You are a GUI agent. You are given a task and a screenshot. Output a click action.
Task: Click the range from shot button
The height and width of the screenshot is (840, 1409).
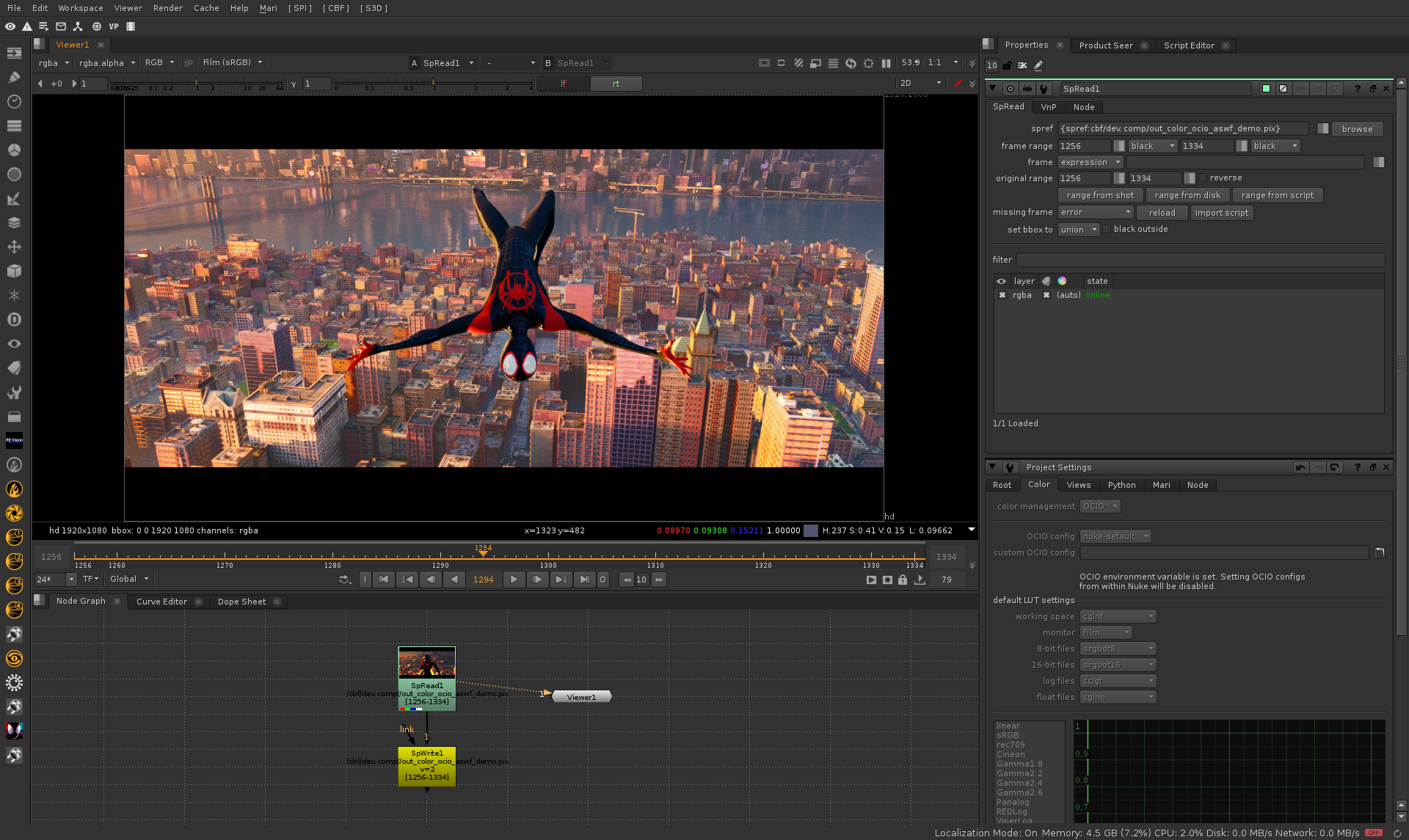pos(1100,195)
